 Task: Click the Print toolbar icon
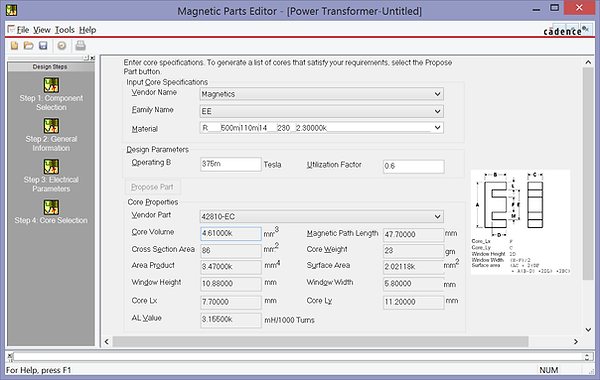[80, 46]
